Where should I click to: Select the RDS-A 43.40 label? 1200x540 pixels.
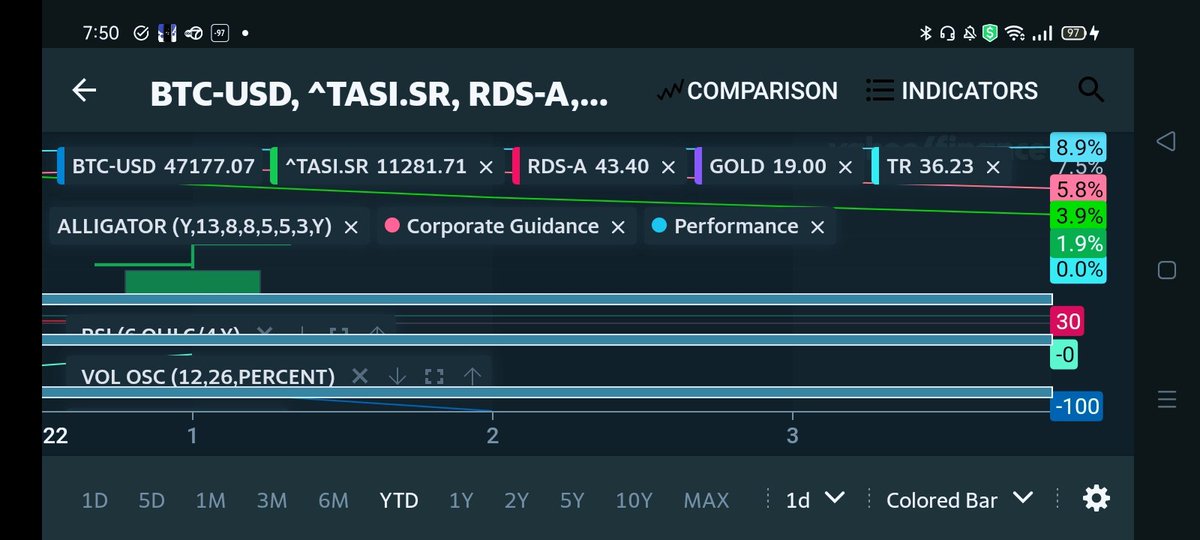click(588, 167)
